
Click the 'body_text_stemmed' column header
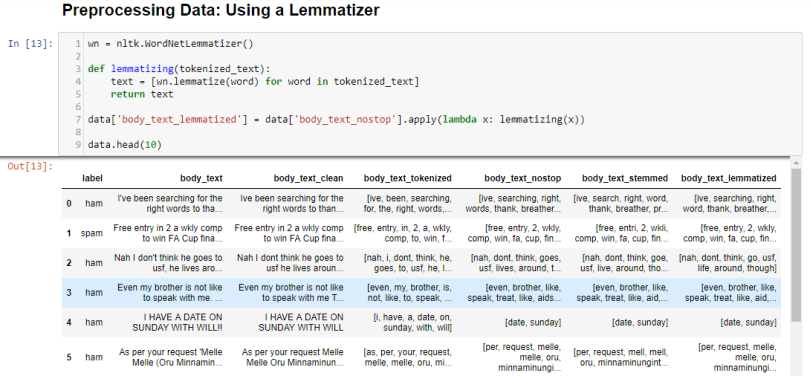pos(625,178)
